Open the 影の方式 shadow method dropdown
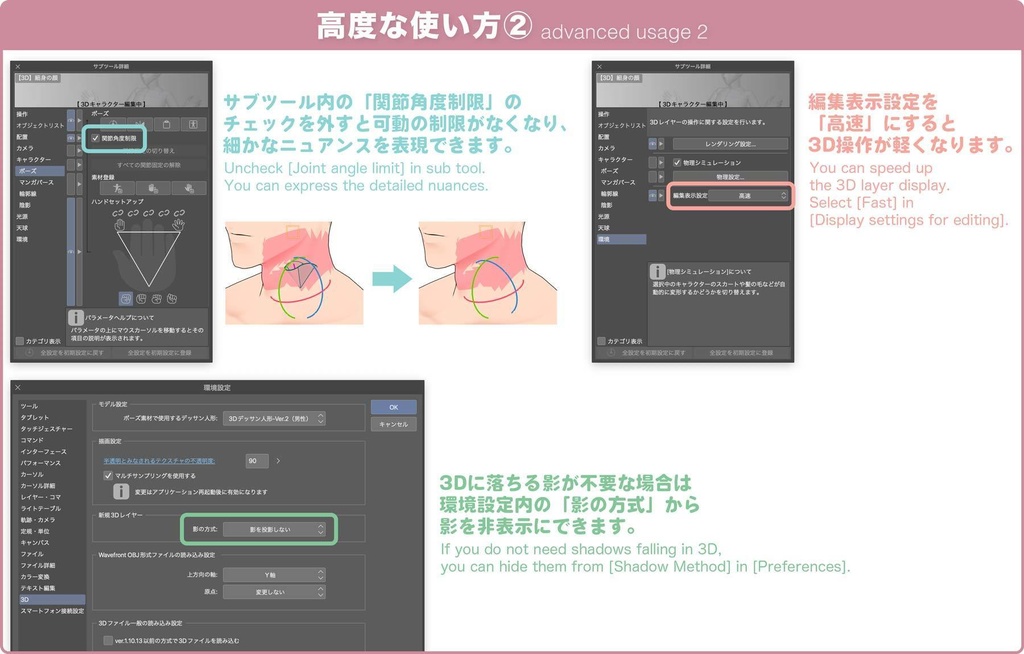 (275, 529)
